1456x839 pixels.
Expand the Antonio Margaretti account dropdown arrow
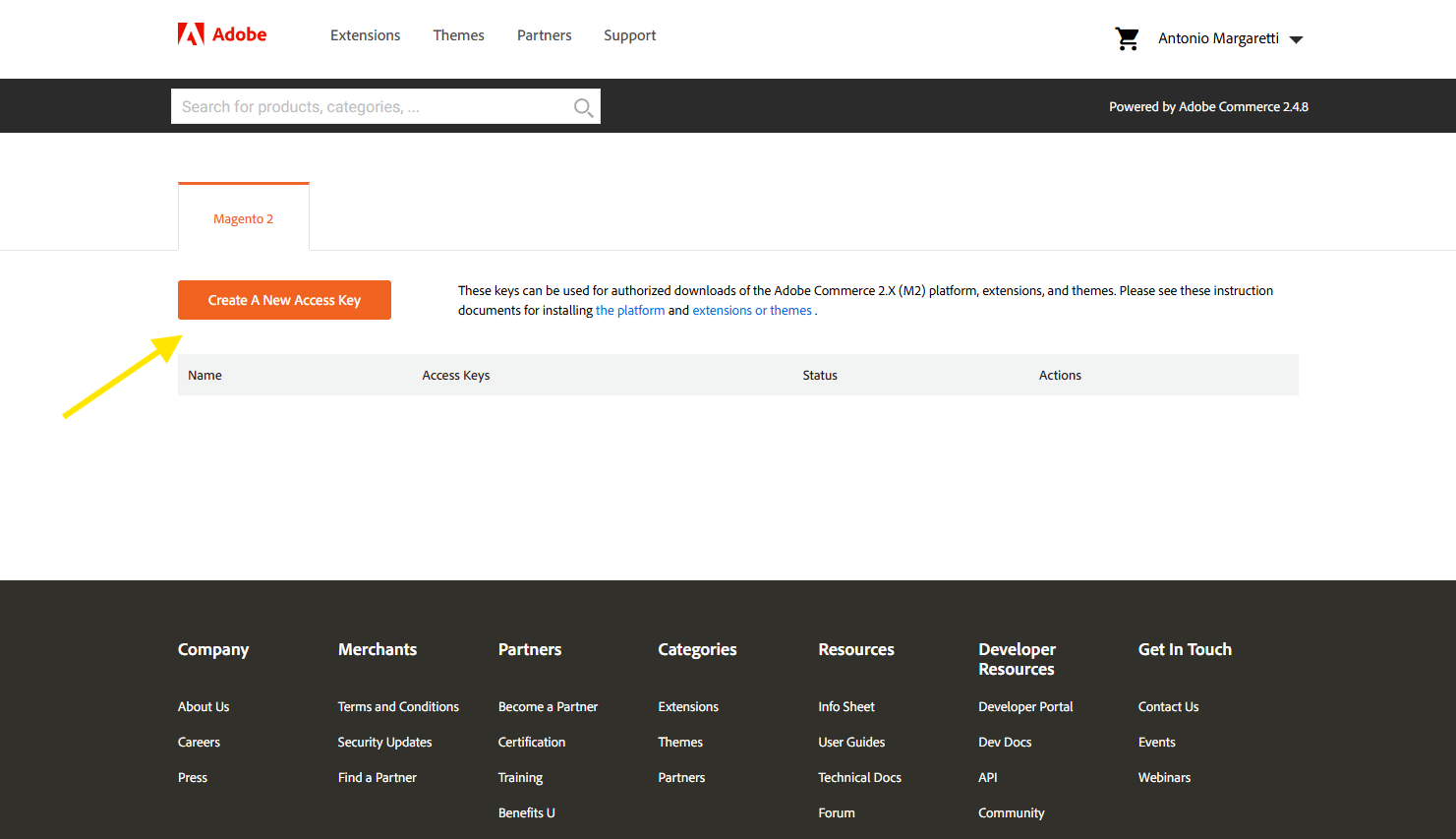1296,39
